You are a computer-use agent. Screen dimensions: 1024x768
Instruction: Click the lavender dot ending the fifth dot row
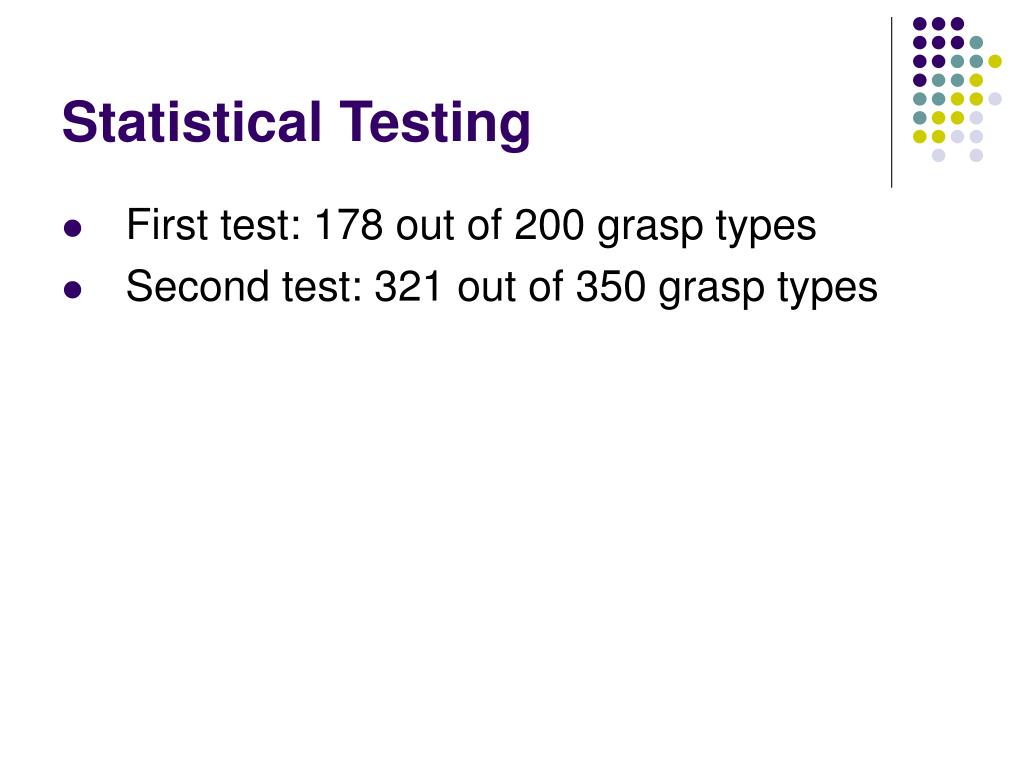(x=995, y=99)
